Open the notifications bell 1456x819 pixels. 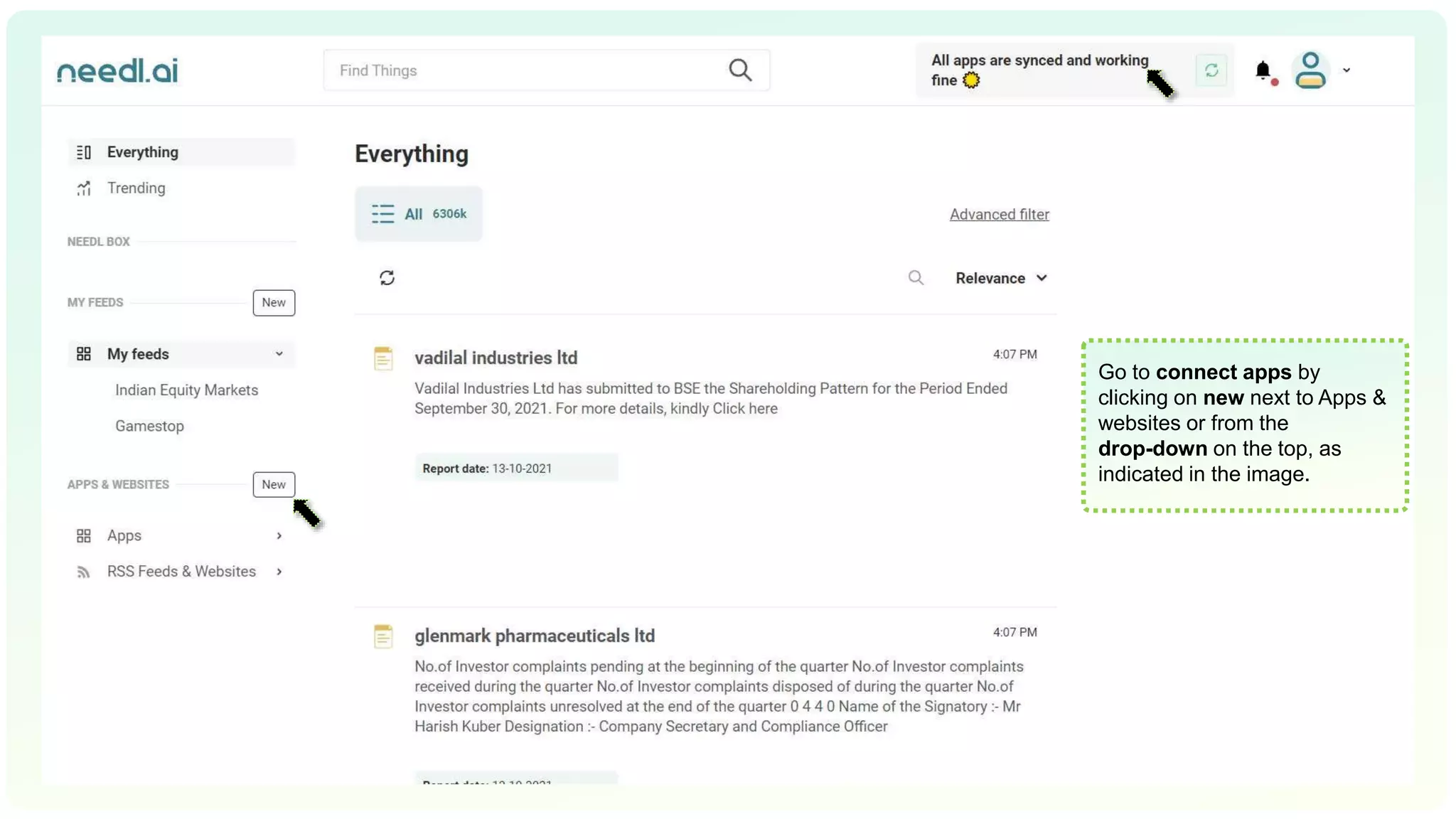1263,70
